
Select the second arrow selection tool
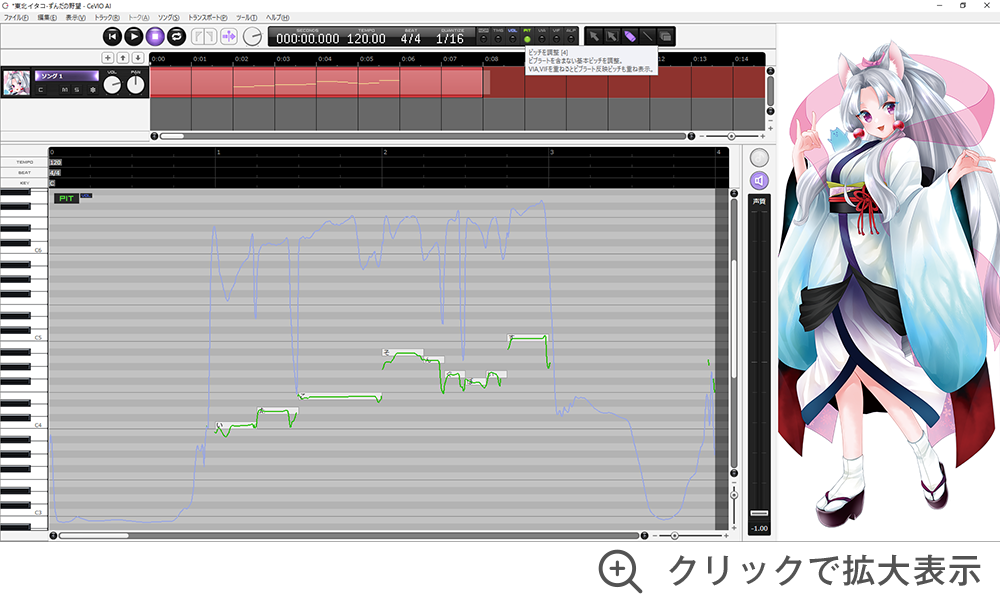[x=612, y=36]
